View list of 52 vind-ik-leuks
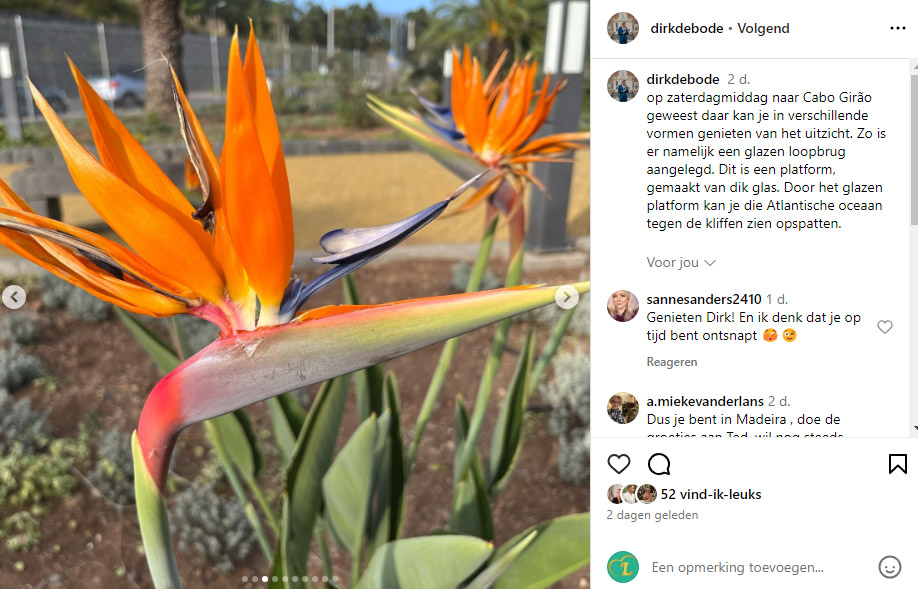Image resolution: width=918 pixels, height=589 pixels. pos(711,494)
